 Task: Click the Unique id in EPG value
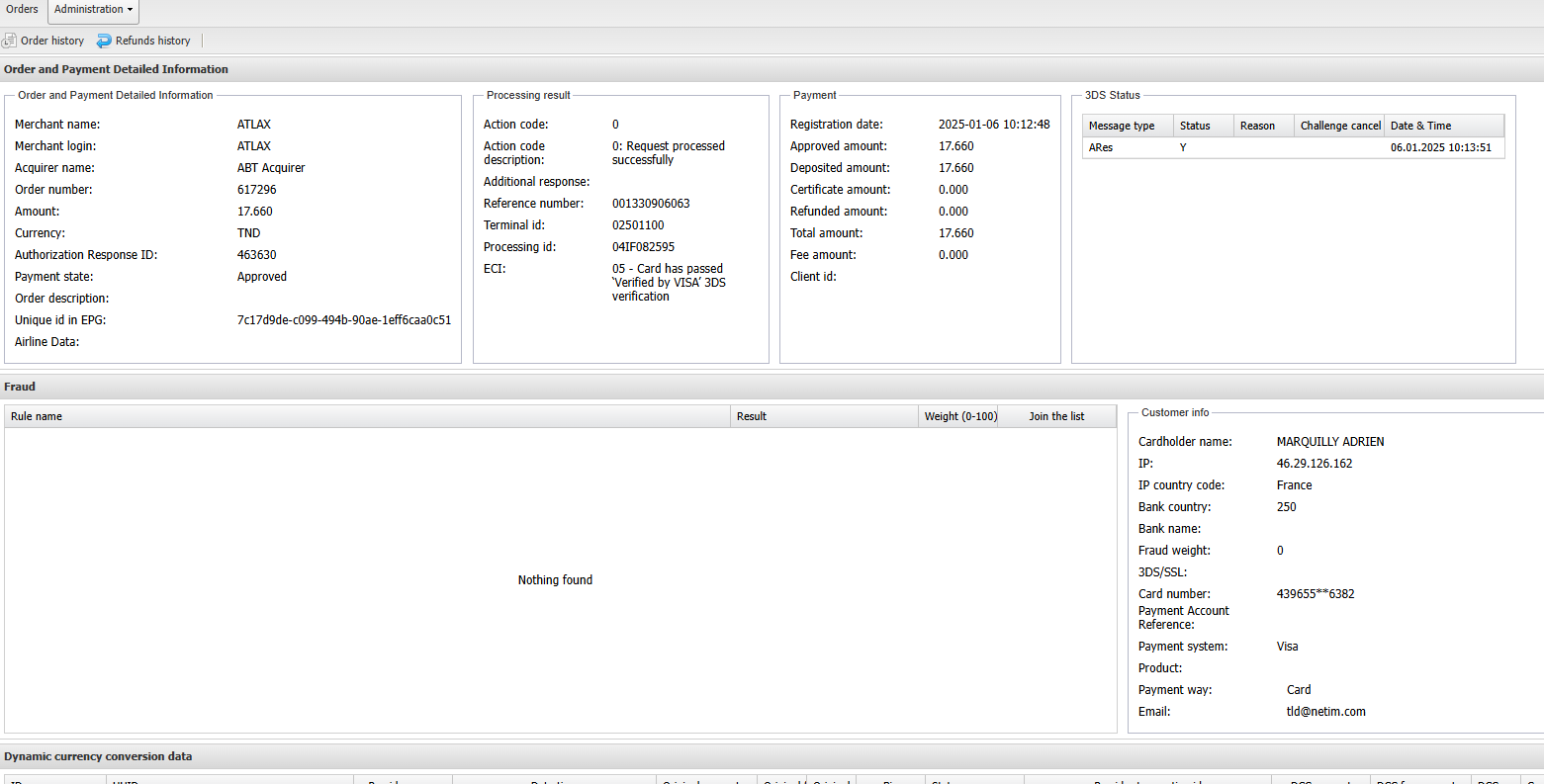point(343,320)
